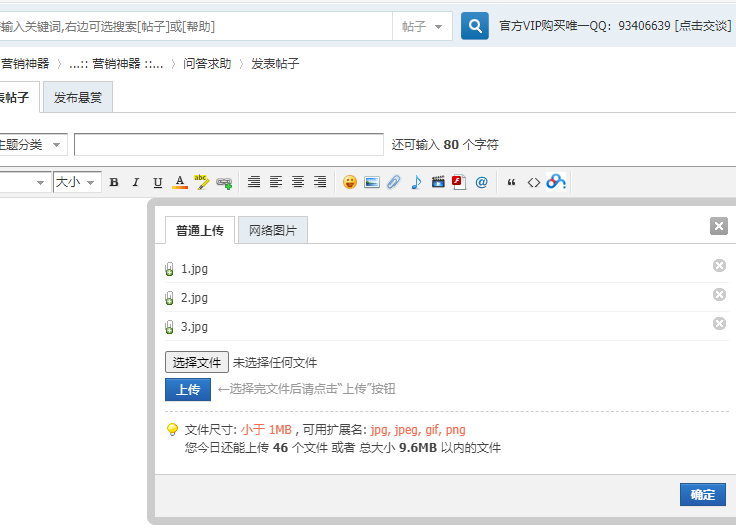Viewport: 736px width, 528px height.
Task: Open the smiley emoticon picker
Action: (x=350, y=182)
